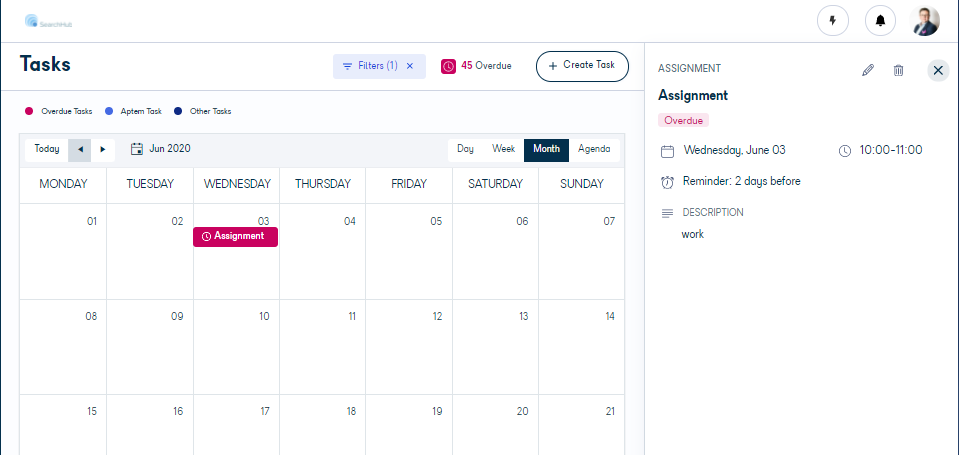This screenshot has width=959, height=455.
Task: Click the lightning bolt quick actions icon
Action: coord(832,21)
